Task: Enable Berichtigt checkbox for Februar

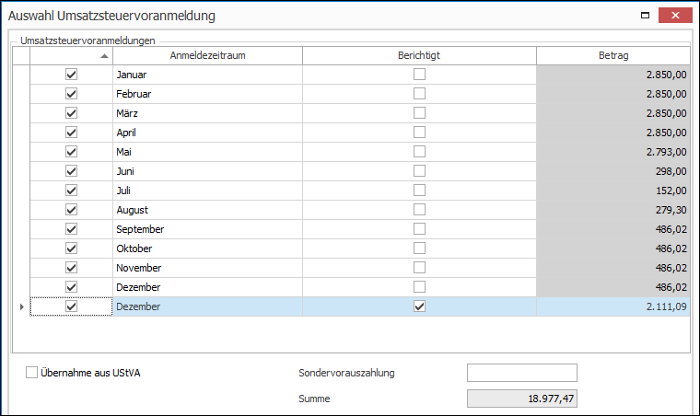Action: point(419,94)
